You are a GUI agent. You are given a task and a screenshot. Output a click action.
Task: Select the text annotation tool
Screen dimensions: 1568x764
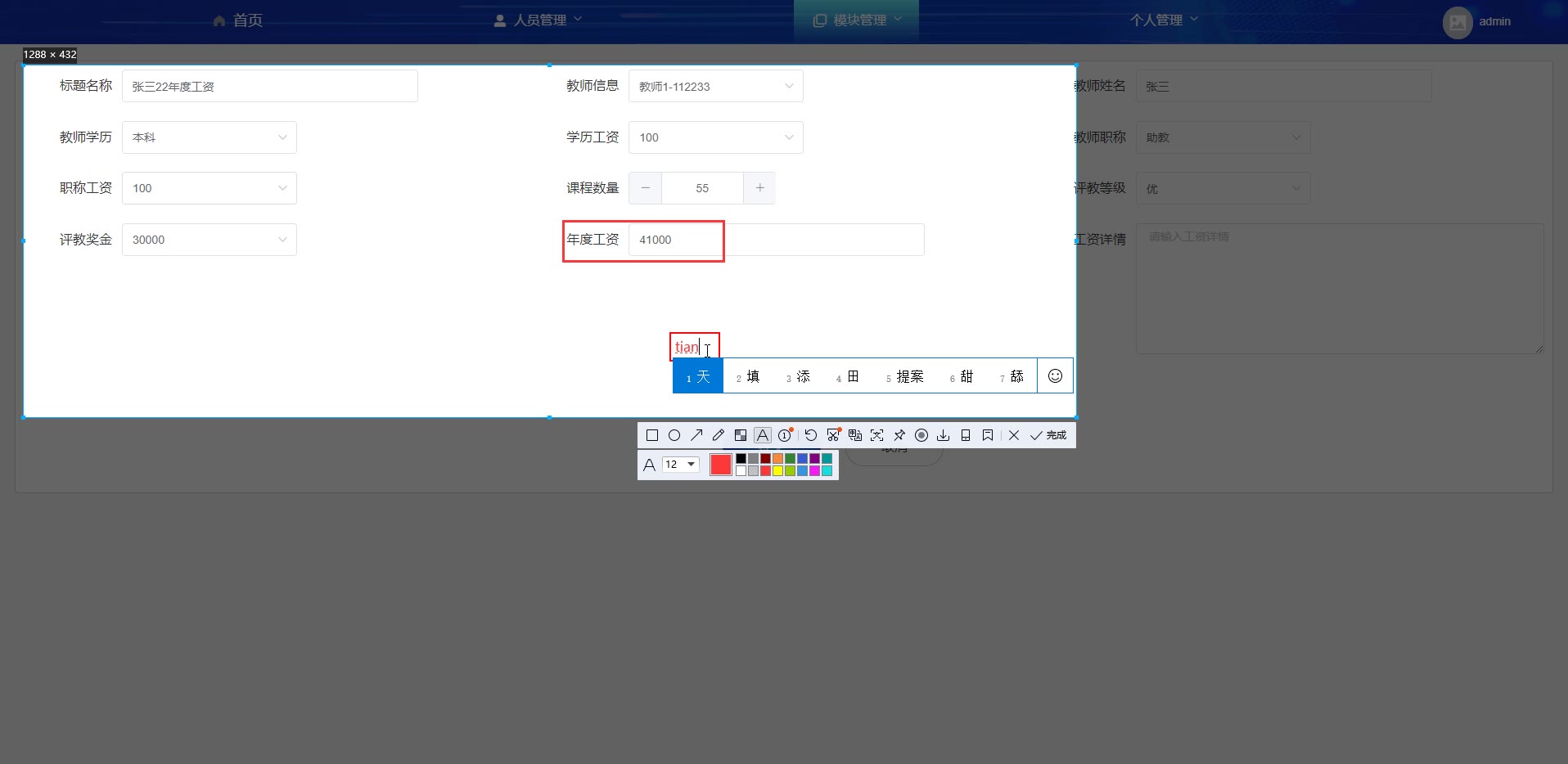click(763, 435)
